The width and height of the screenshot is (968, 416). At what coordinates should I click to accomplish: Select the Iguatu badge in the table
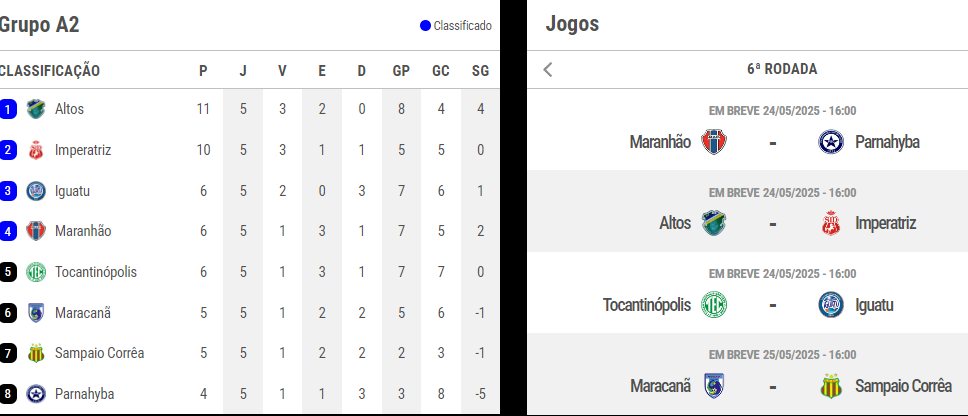click(36, 191)
